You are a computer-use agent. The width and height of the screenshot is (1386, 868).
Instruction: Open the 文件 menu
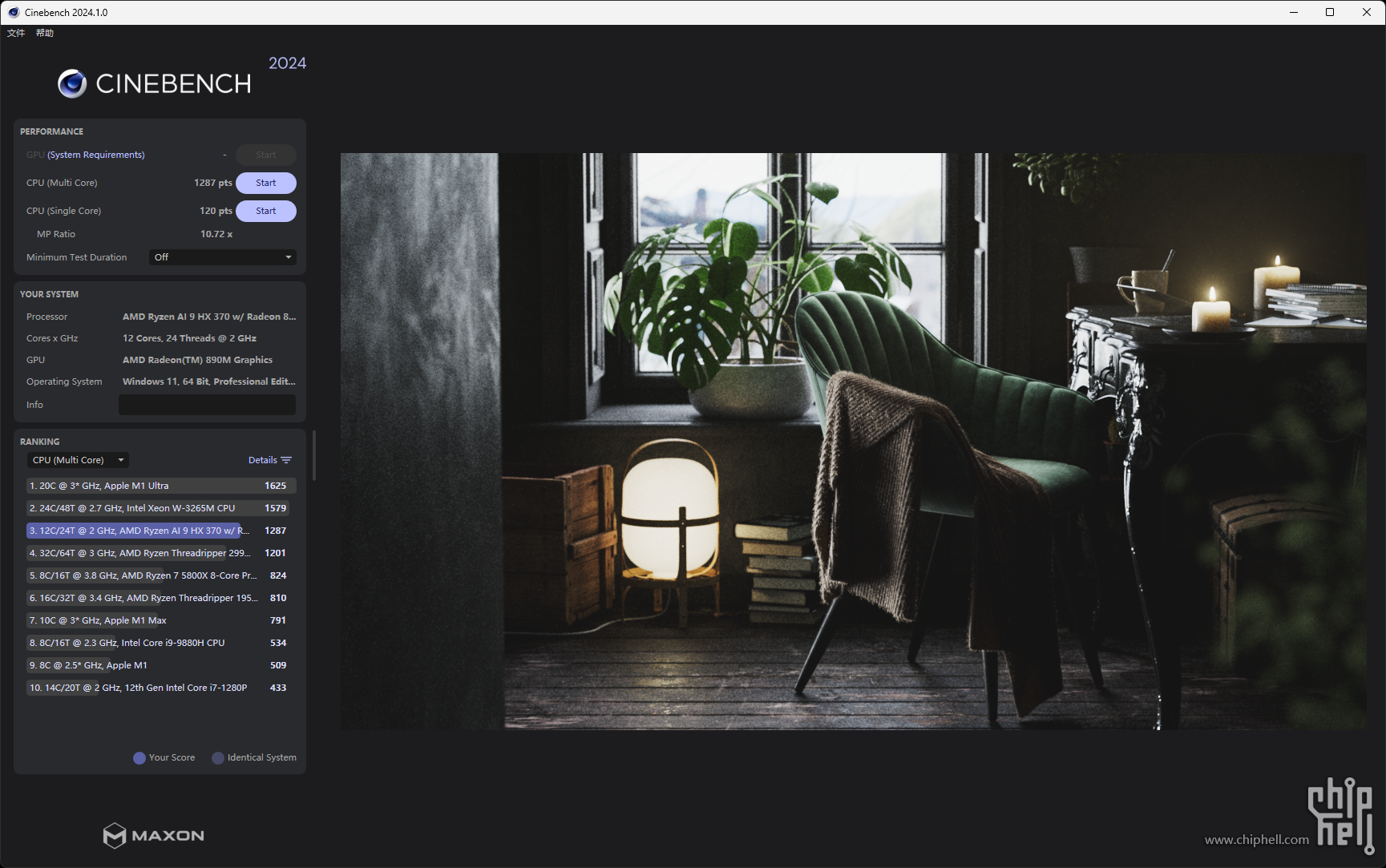coord(16,33)
